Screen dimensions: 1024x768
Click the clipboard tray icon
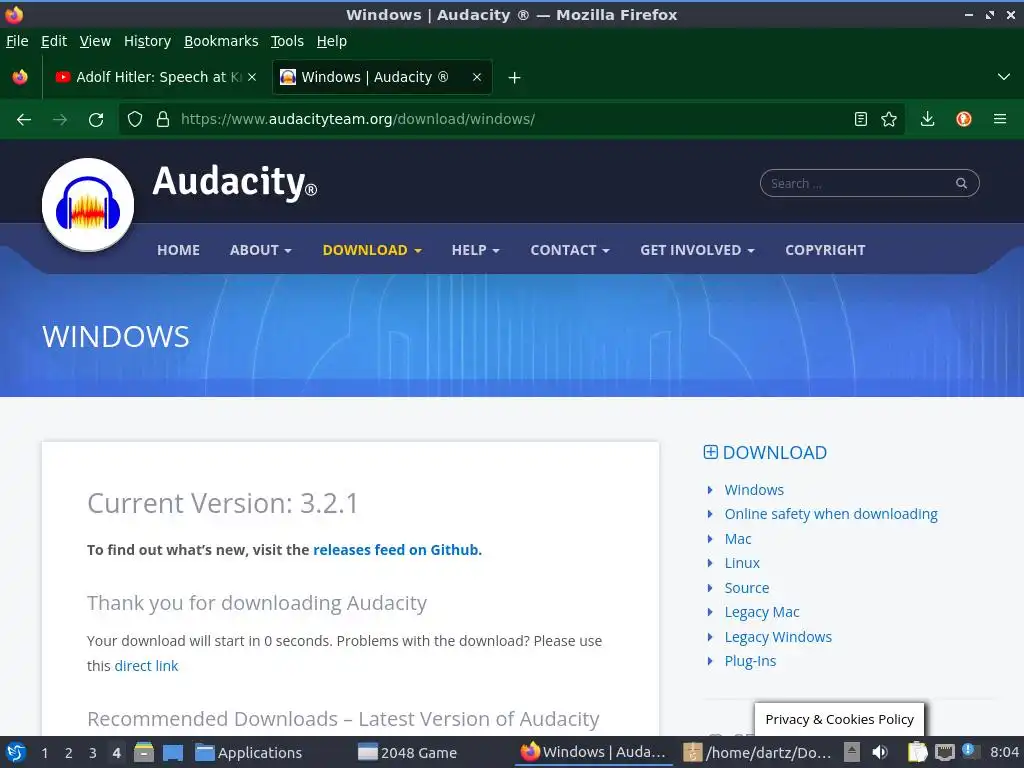coord(918,752)
